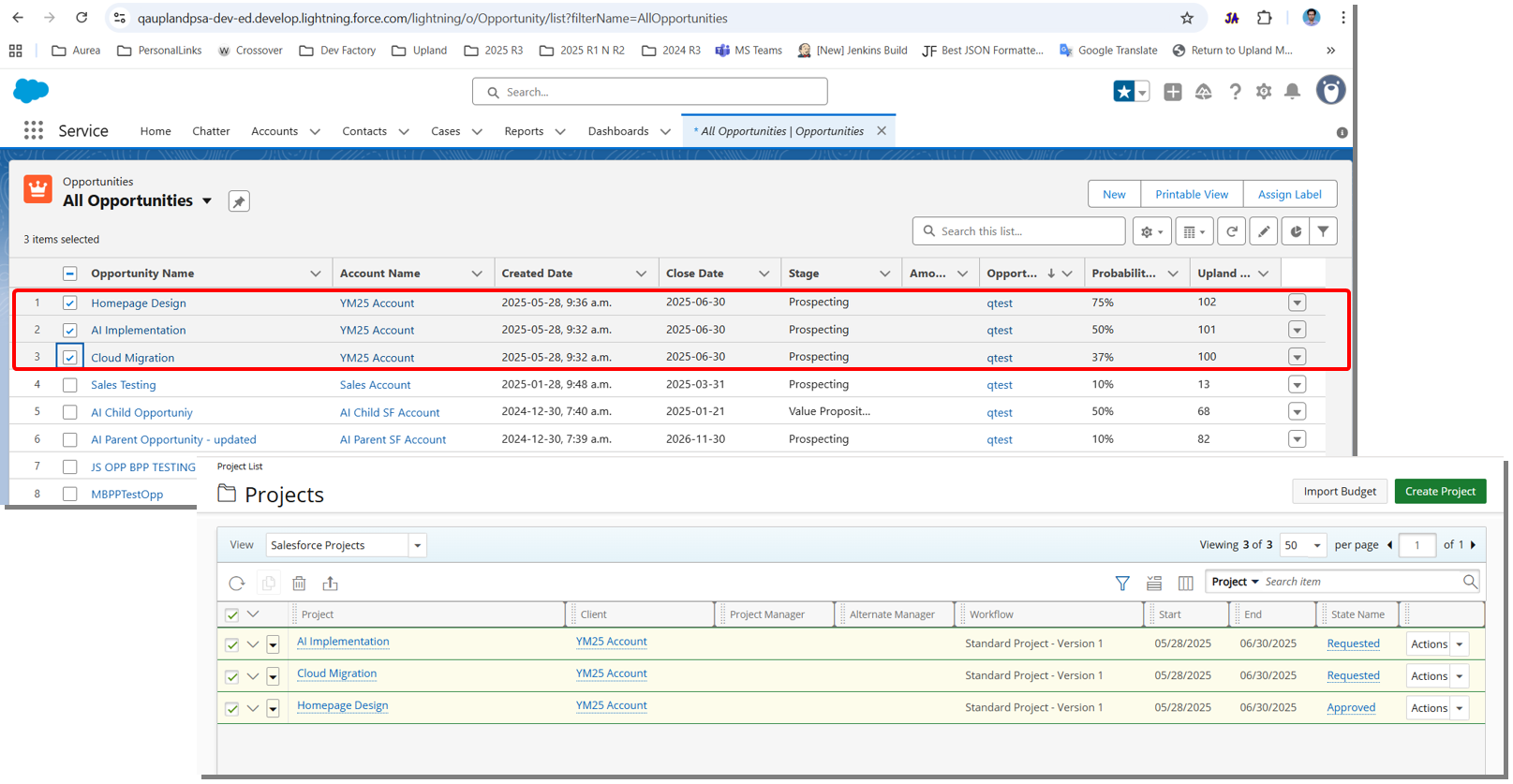This screenshot has width=1513, height=784.
Task: Uncheck the Homepage Design project checkbox
Action: click(232, 709)
